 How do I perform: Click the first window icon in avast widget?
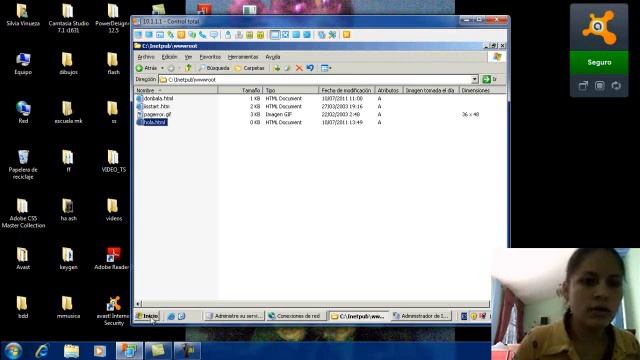(583, 86)
